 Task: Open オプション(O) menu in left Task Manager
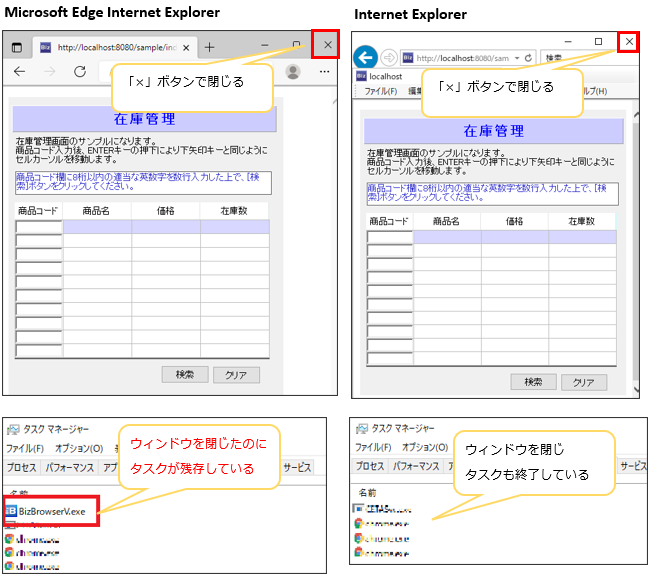79,448
